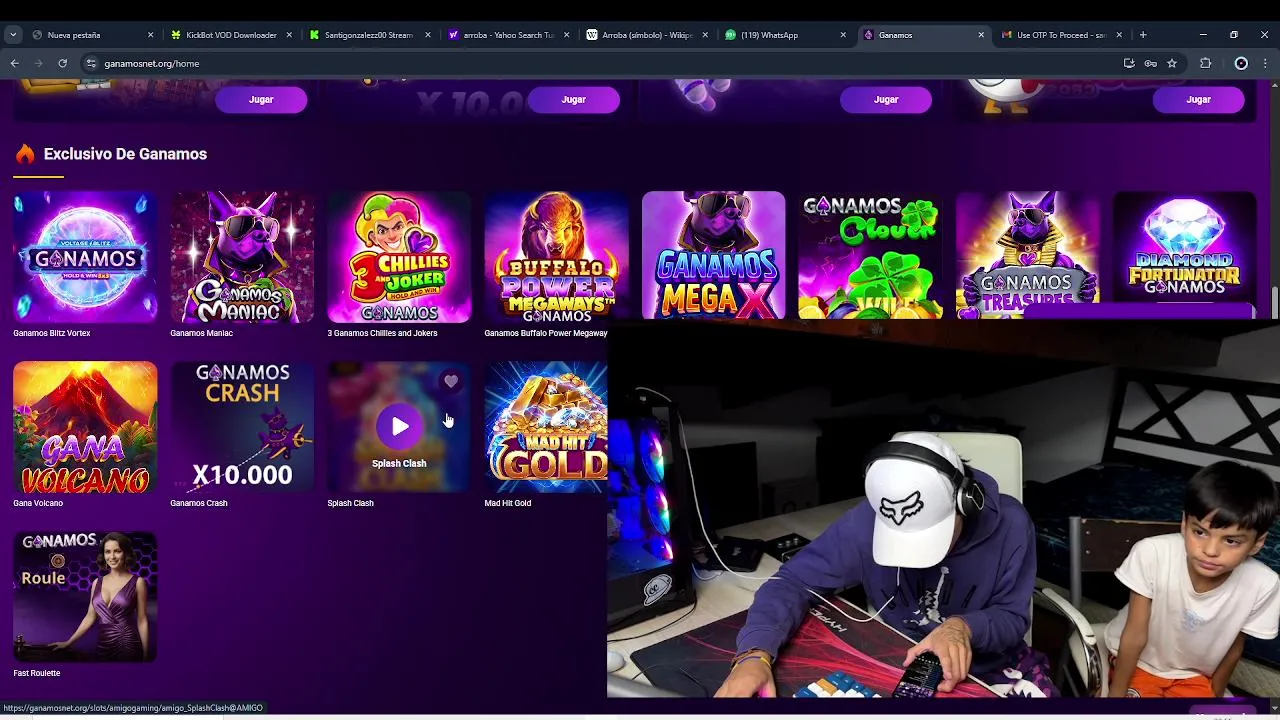1280x720 pixels.
Task: Click the page vertical scrollbar thumb
Action: [x=1275, y=302]
